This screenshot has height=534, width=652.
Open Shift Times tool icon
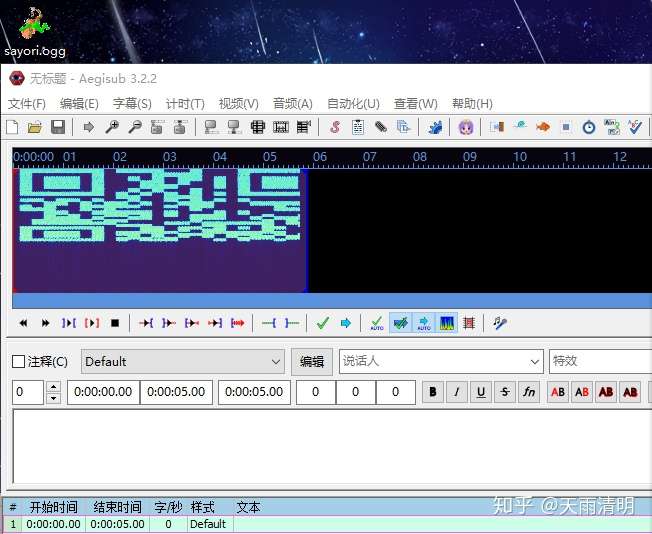pyautogui.click(x=497, y=127)
